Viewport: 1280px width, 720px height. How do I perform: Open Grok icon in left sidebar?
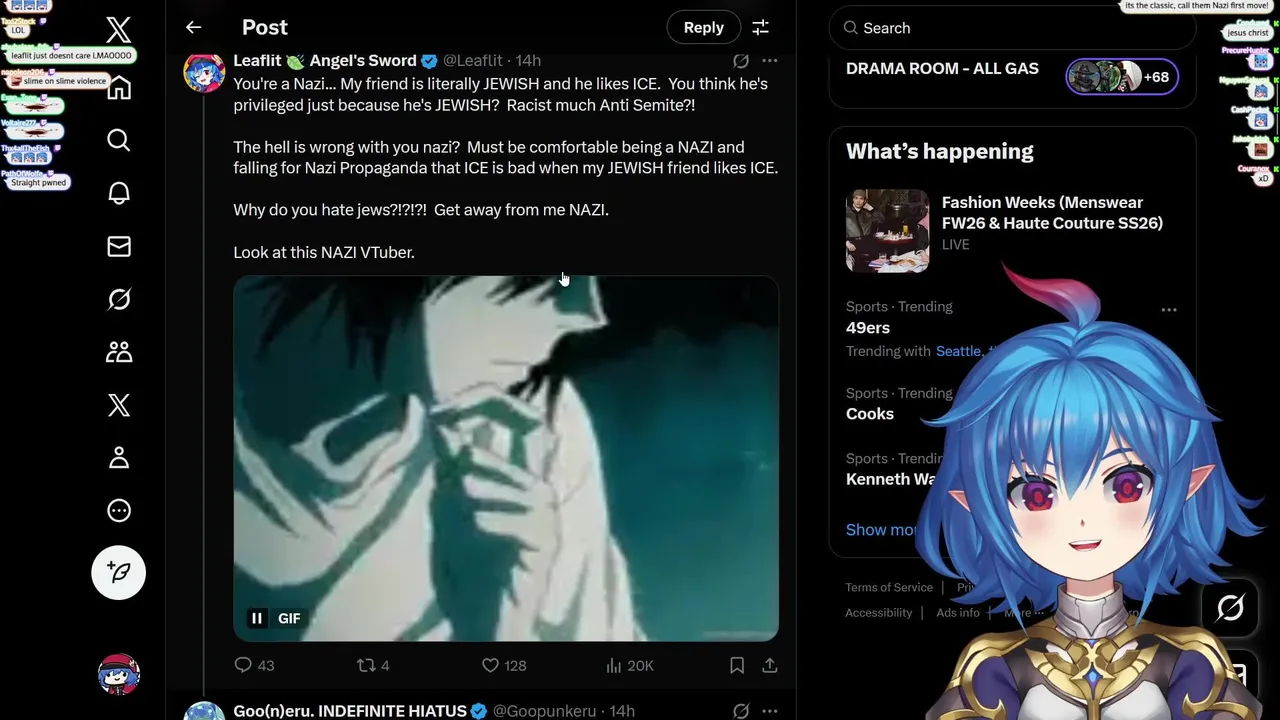click(119, 299)
